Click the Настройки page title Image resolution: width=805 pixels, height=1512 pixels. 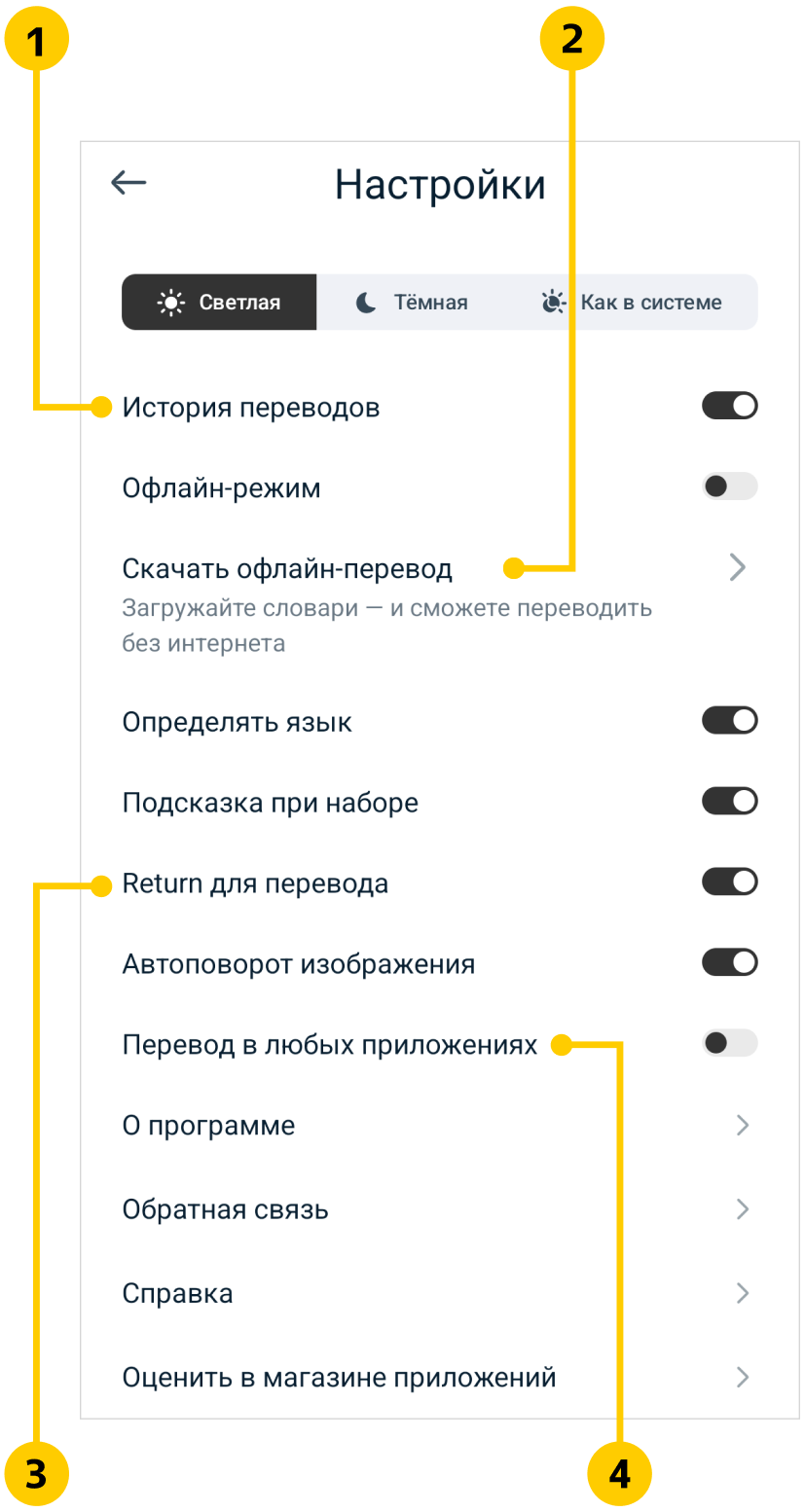tap(440, 185)
